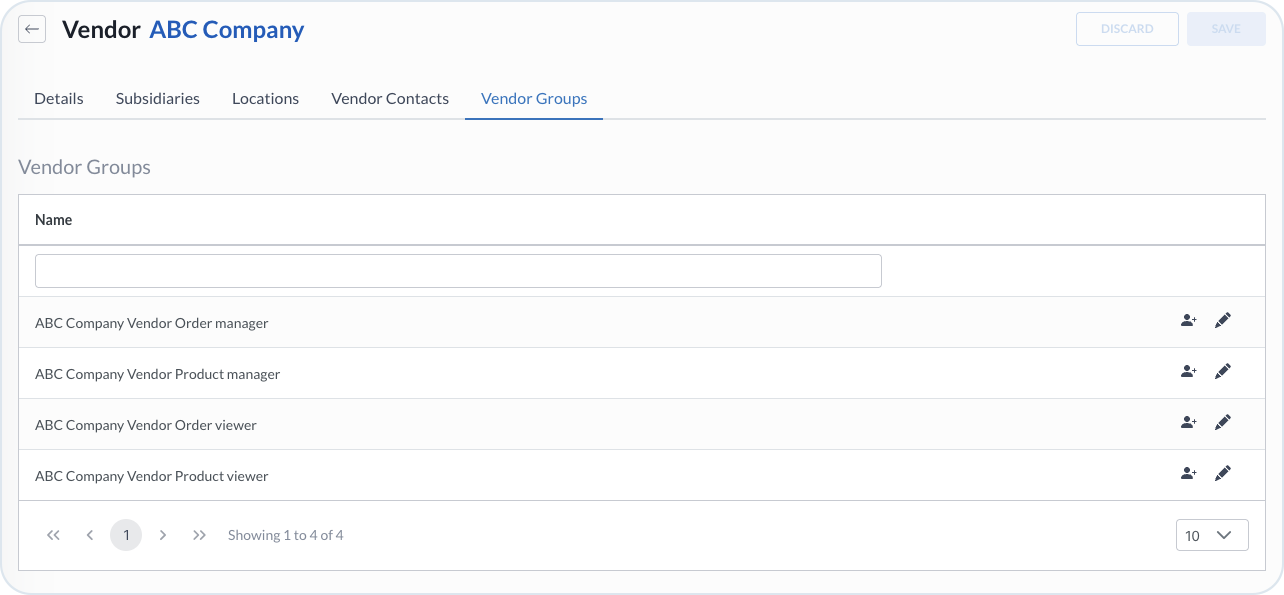
Task: Add user to Vendor Product viewer group
Action: click(x=1188, y=474)
